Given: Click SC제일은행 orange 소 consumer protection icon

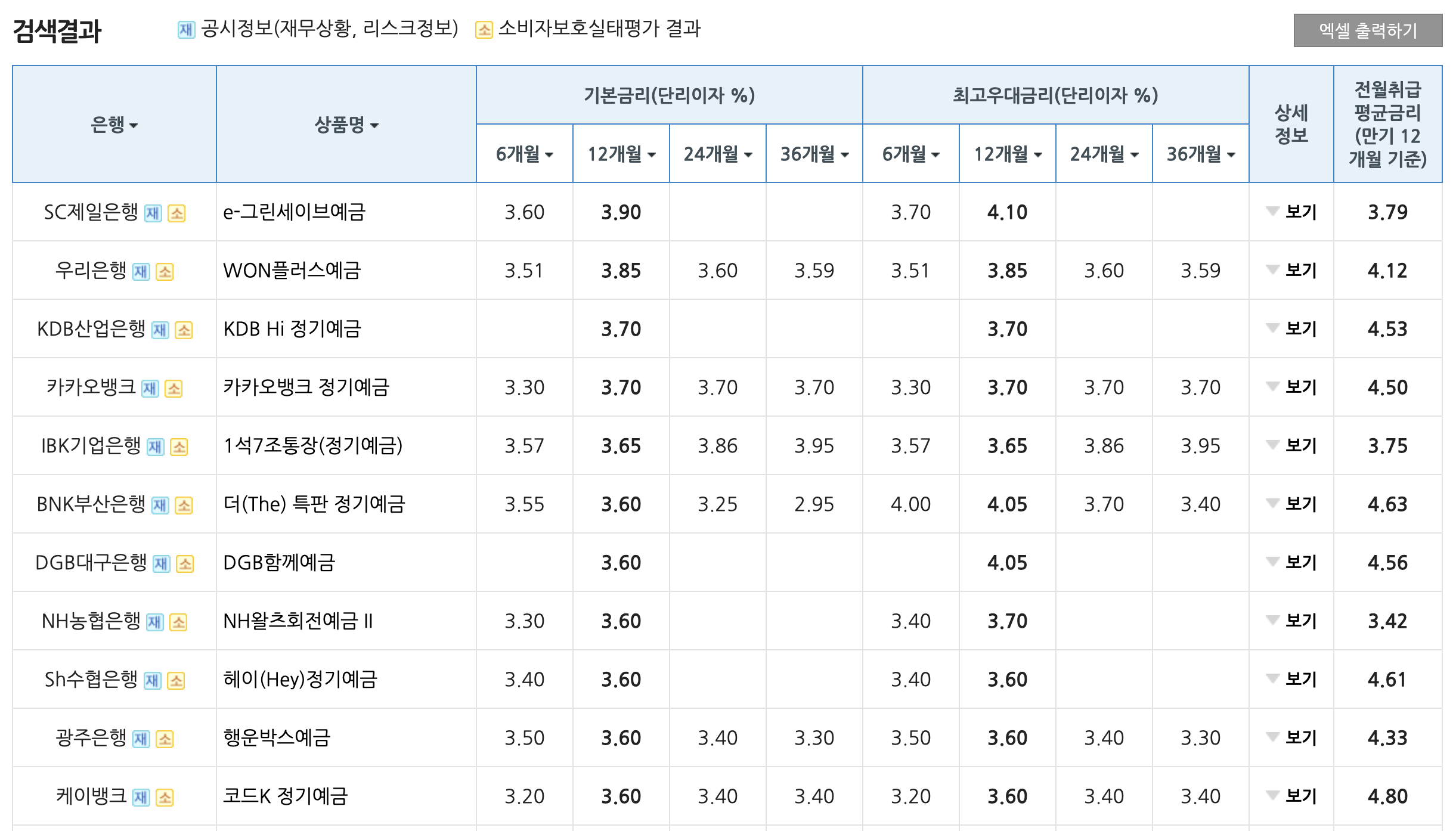Looking at the screenshot, I should tap(176, 213).
